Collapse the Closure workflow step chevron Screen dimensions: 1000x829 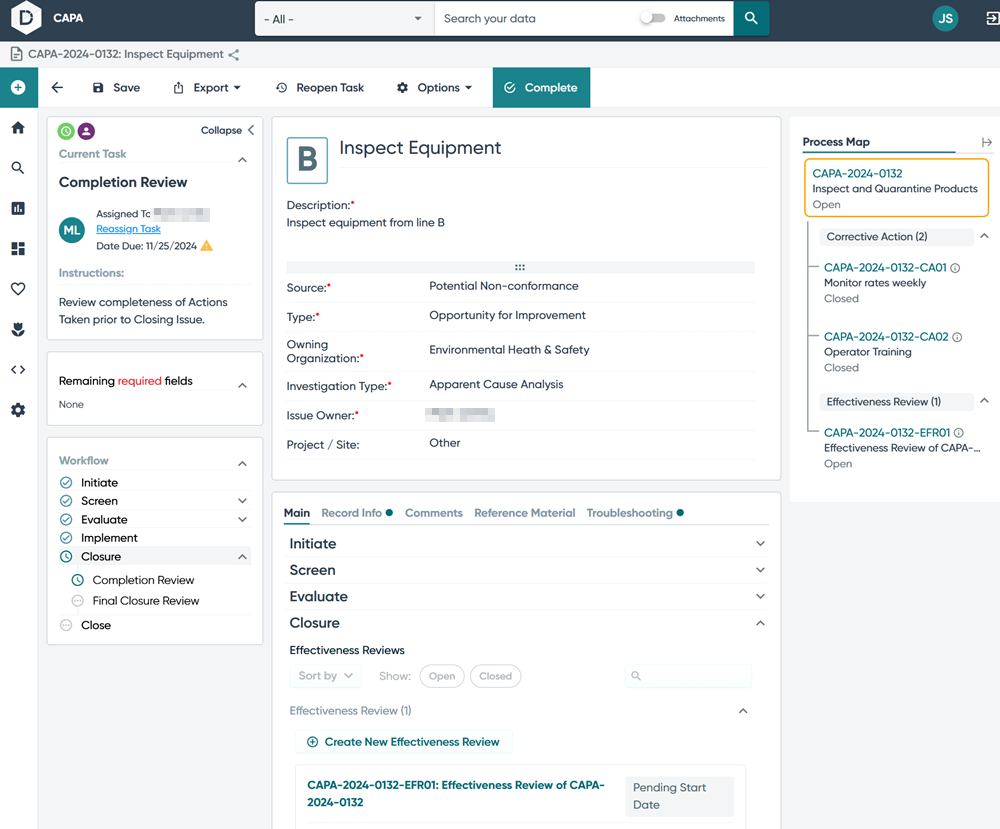242,557
